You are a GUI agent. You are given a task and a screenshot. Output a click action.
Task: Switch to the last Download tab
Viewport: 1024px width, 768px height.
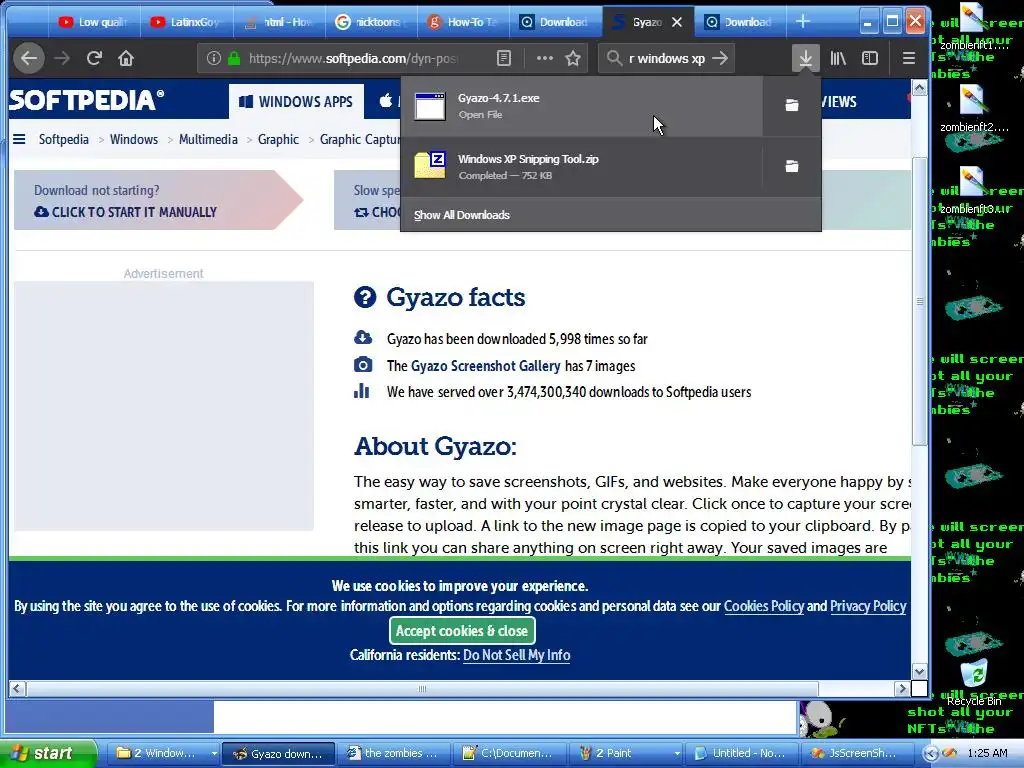pyautogui.click(x=740, y=22)
